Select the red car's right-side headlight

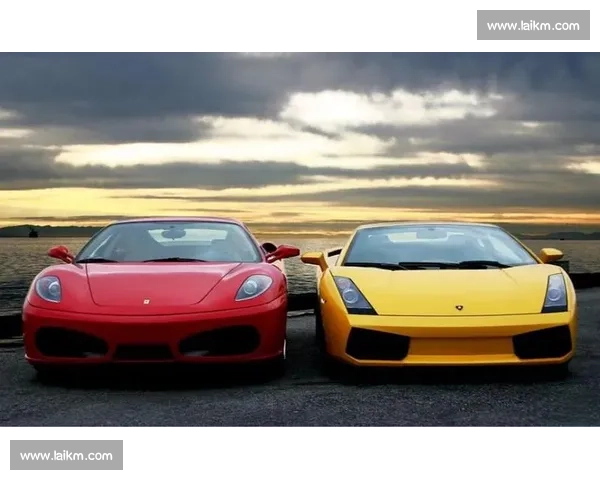click(253, 287)
